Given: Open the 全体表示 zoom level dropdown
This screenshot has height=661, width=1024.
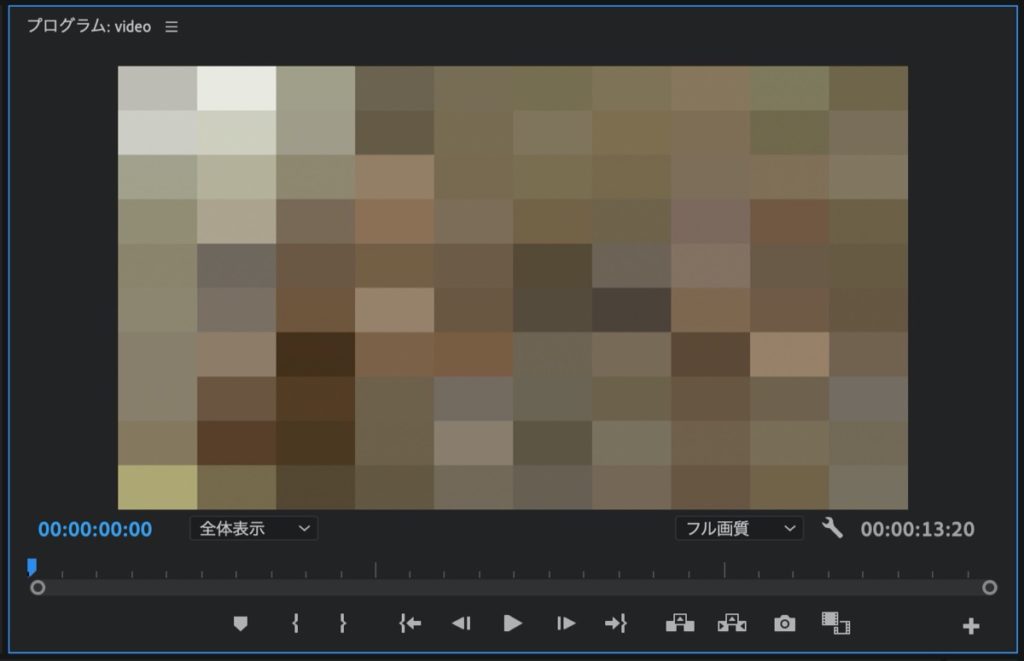Looking at the screenshot, I should pyautogui.click(x=254, y=528).
